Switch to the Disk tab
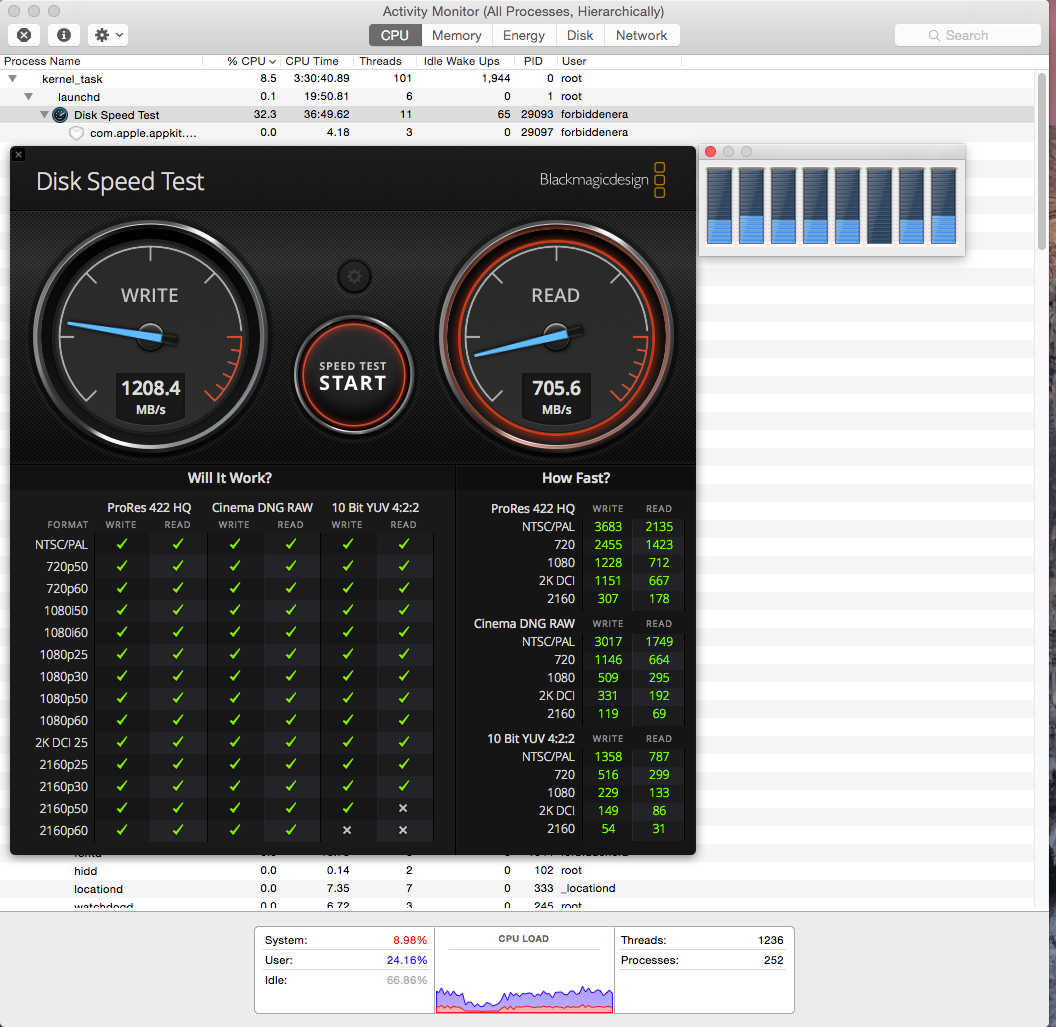 pyautogui.click(x=580, y=35)
